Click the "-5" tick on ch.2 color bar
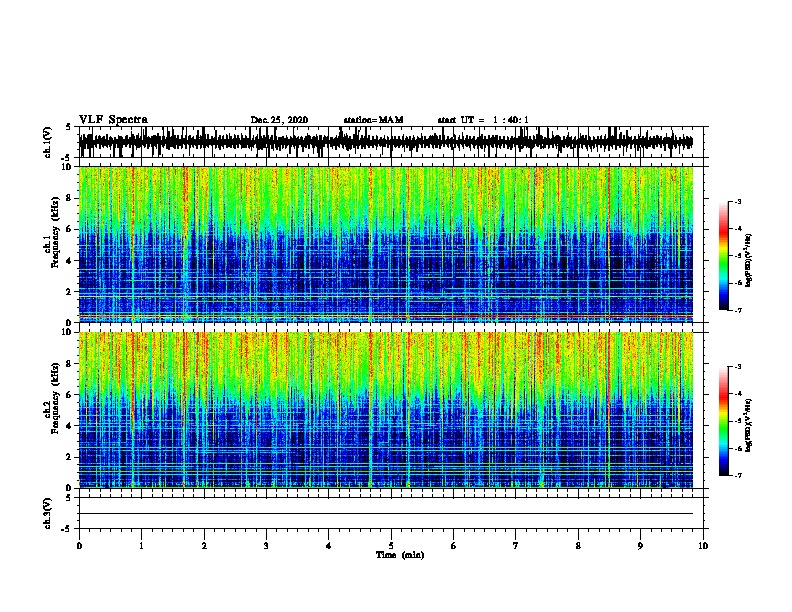The height and width of the screenshot is (612, 792). pos(737,421)
